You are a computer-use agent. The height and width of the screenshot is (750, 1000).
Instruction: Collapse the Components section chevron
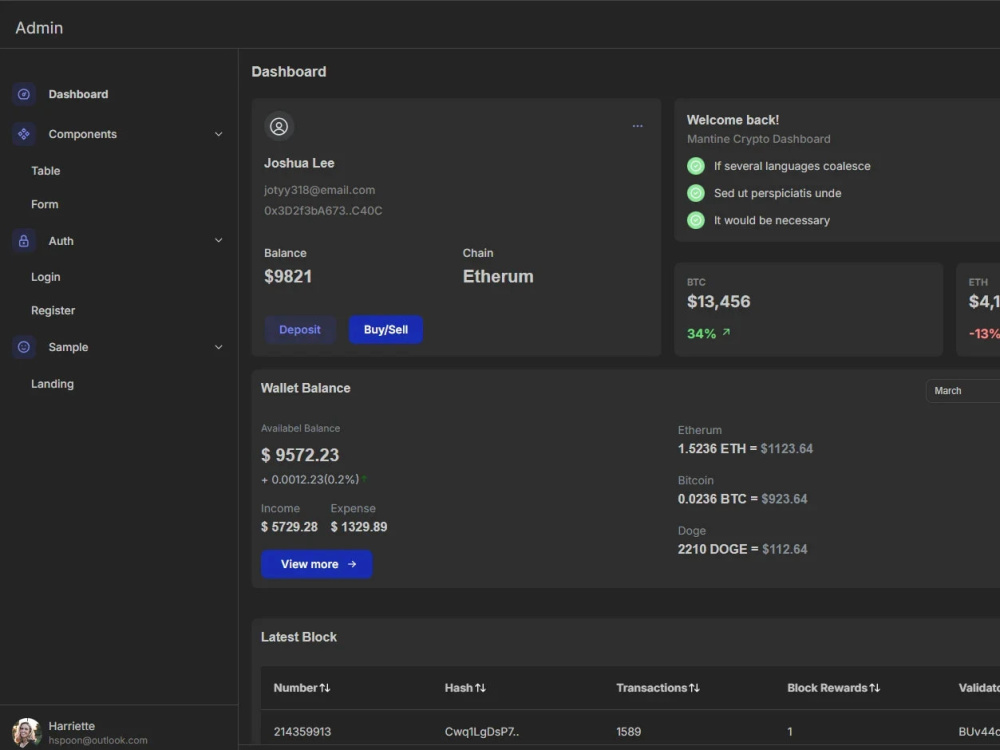coord(219,135)
